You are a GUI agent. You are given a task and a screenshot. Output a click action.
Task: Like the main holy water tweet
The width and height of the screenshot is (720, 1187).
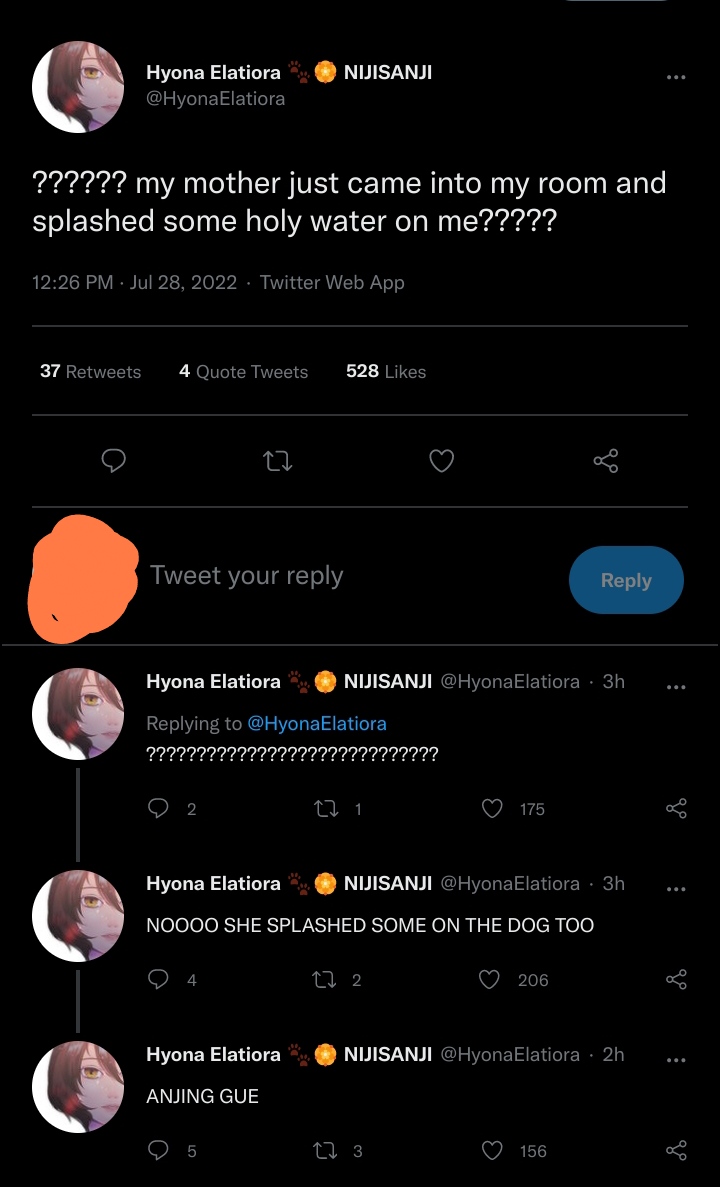click(441, 460)
